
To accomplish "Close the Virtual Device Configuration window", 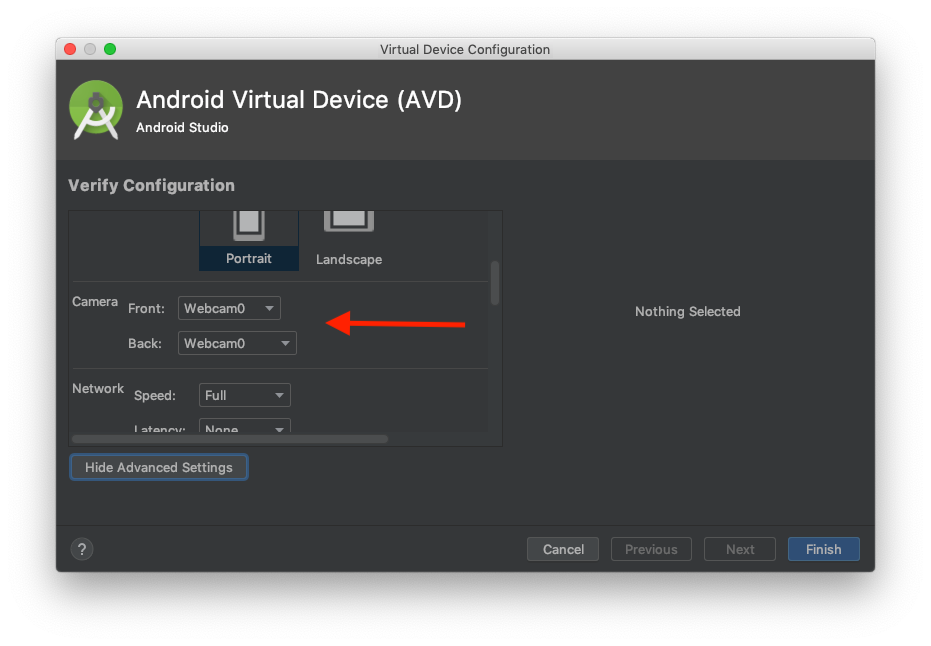I will click(70, 49).
